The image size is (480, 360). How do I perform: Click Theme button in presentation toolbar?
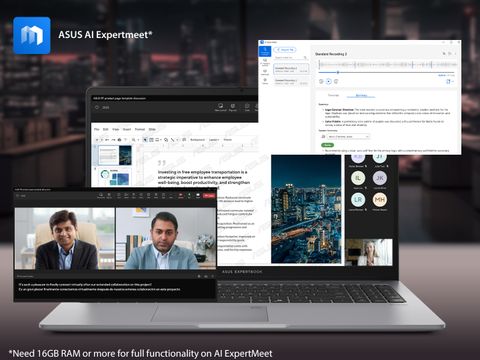point(228,140)
